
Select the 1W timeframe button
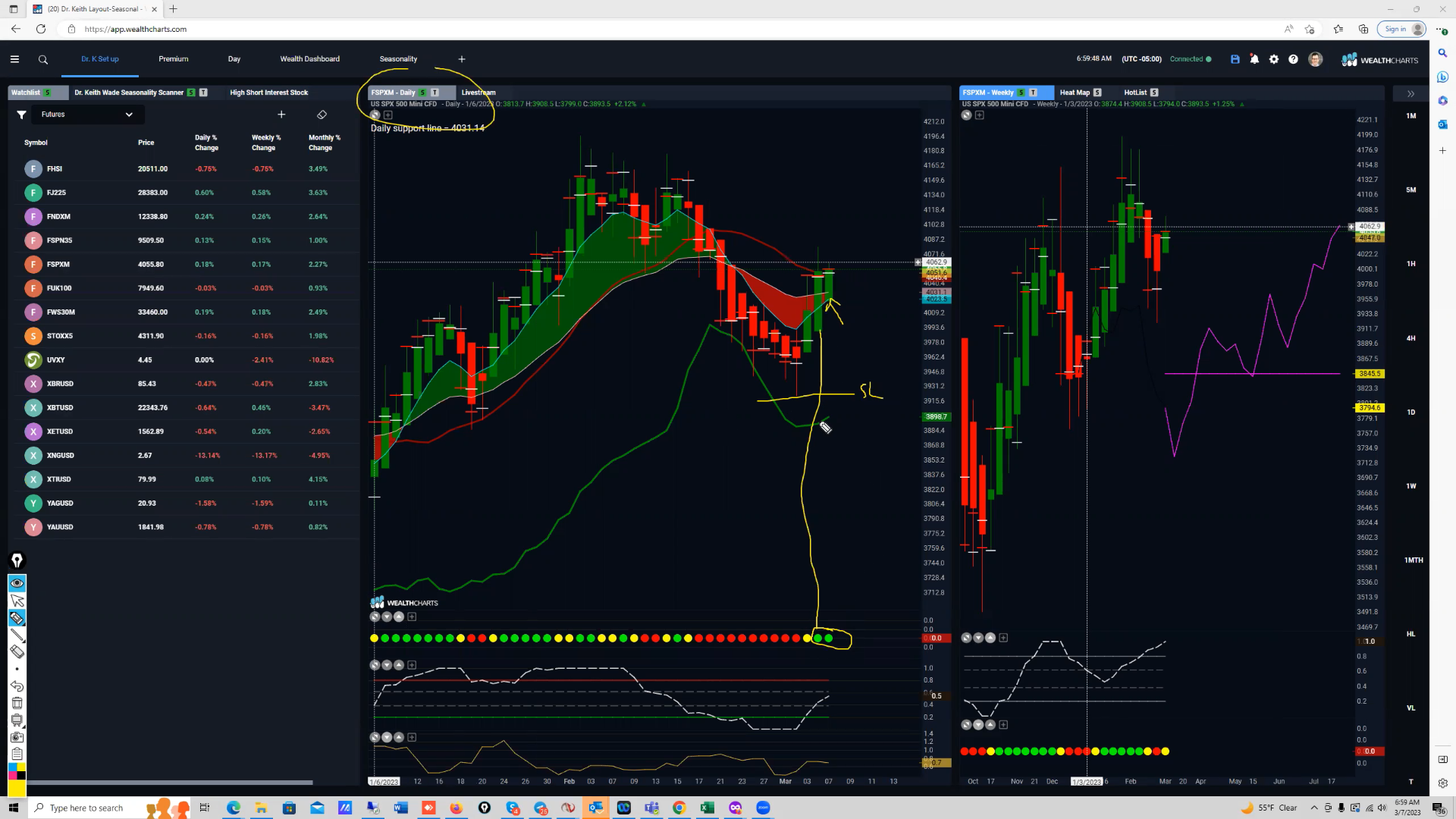[1410, 486]
